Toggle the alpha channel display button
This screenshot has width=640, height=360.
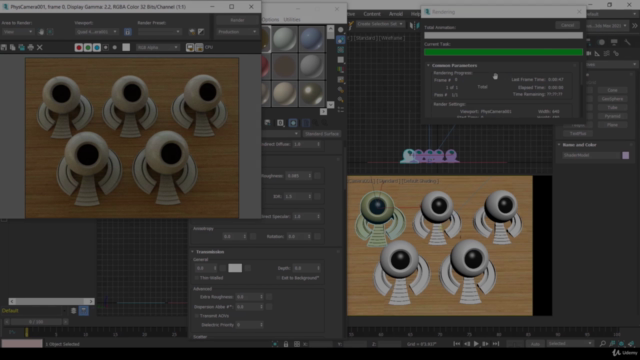pos(106,48)
